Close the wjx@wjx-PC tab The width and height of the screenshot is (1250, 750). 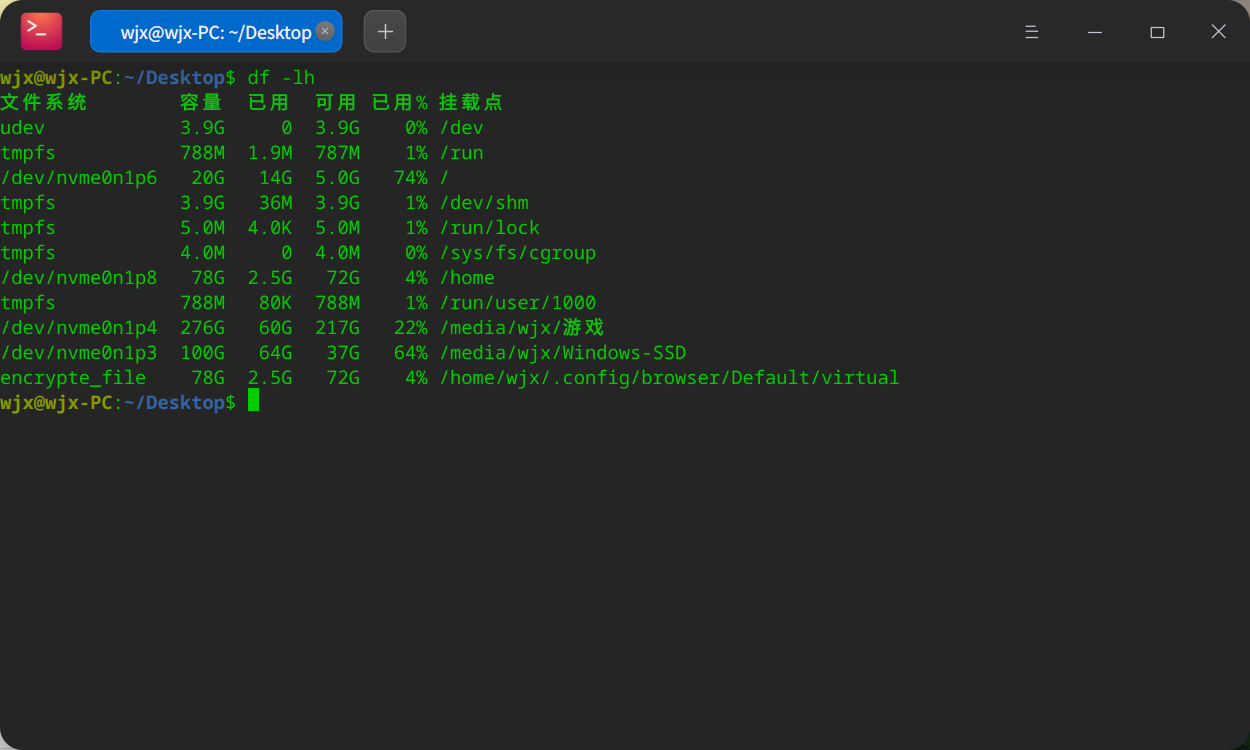pyautogui.click(x=325, y=31)
